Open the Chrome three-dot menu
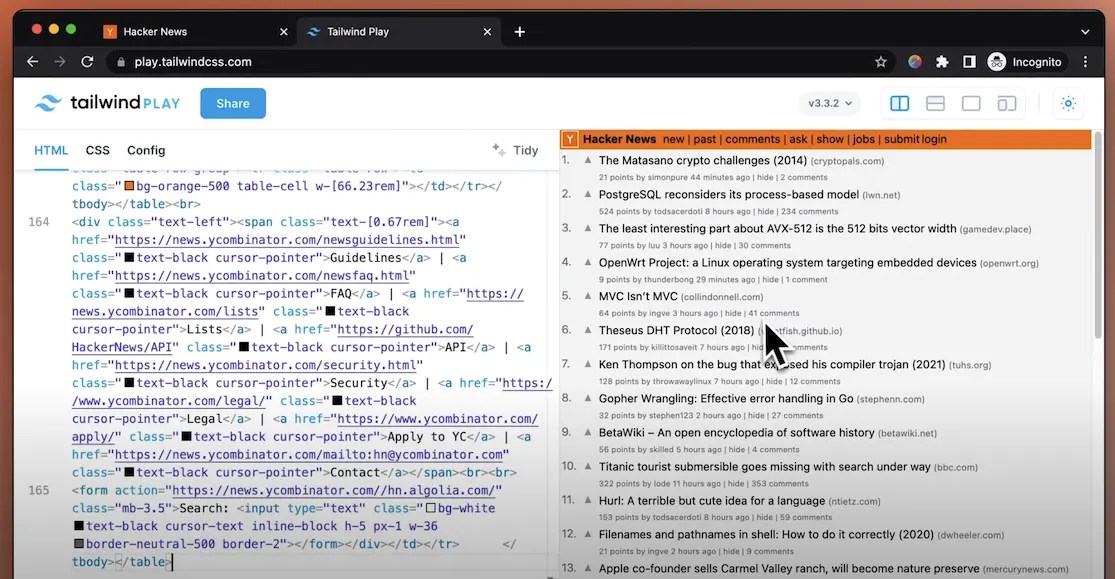This screenshot has height=579, width=1115. point(1085,62)
